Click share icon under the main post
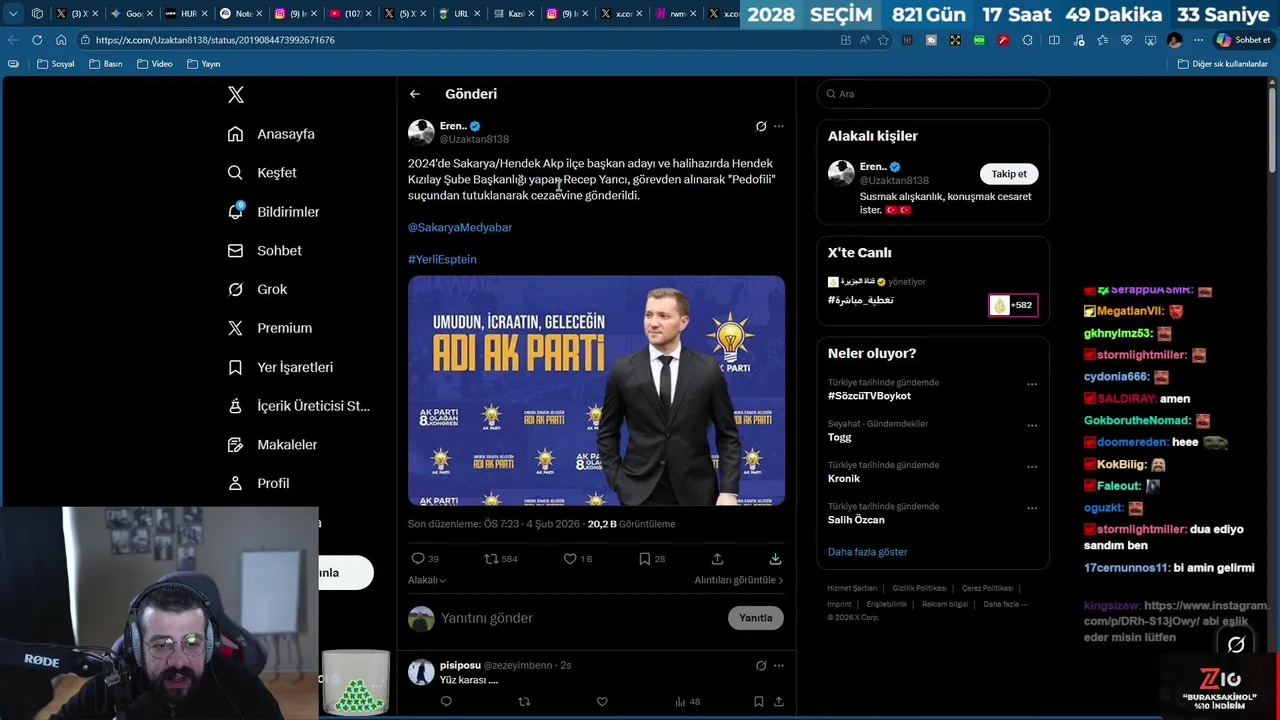The image size is (1280, 720). 717,559
